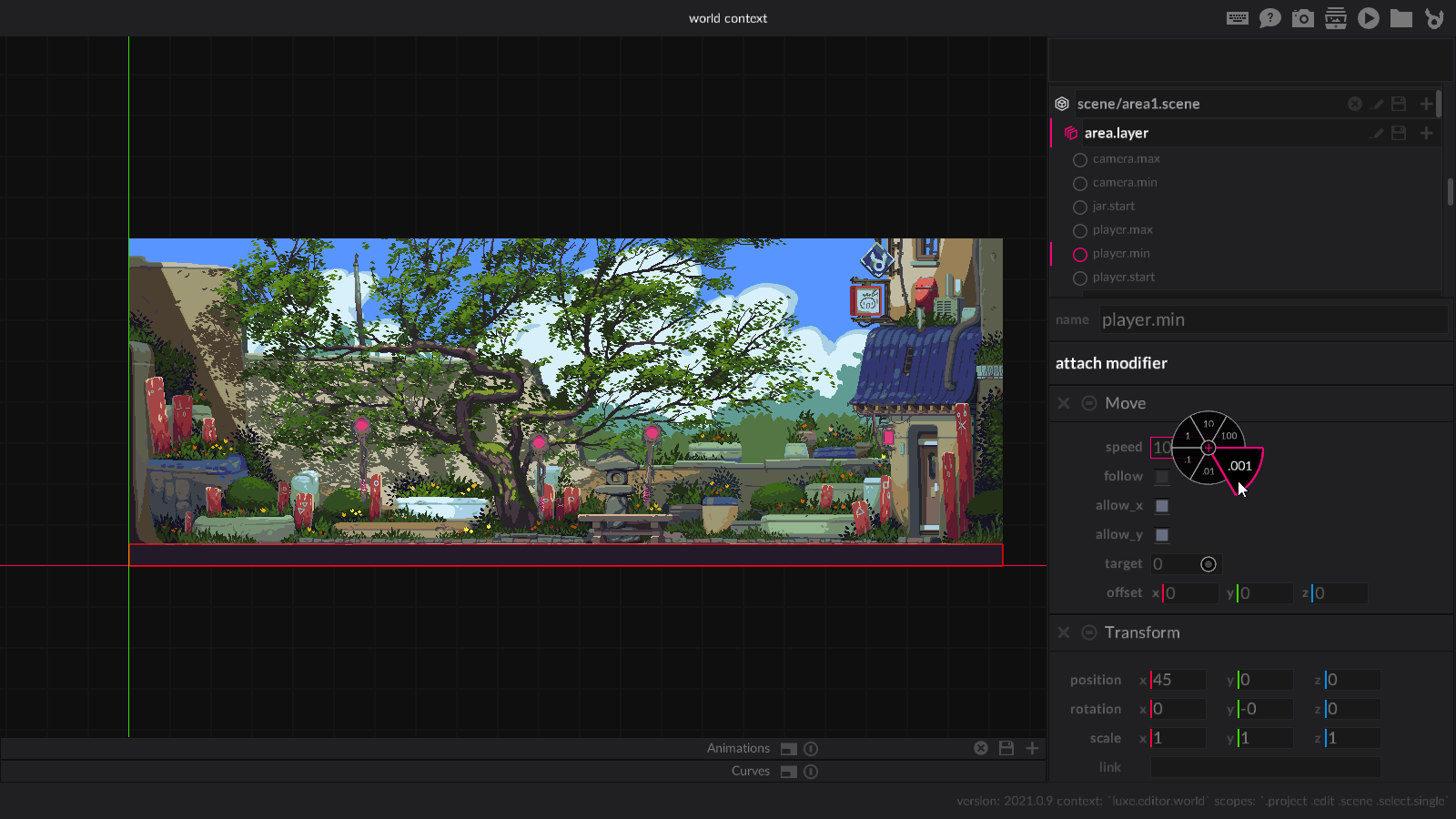The height and width of the screenshot is (819, 1456).
Task: Toggle the follow checkbox
Action: [1162, 477]
